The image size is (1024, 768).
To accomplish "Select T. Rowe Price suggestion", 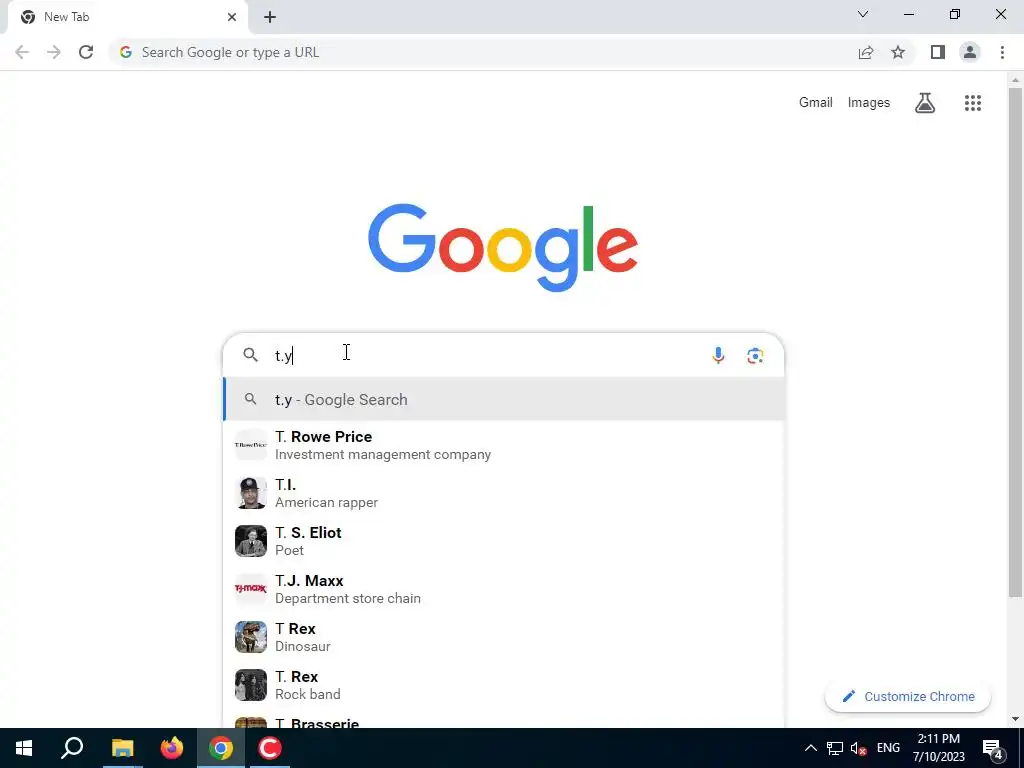I will [x=504, y=445].
